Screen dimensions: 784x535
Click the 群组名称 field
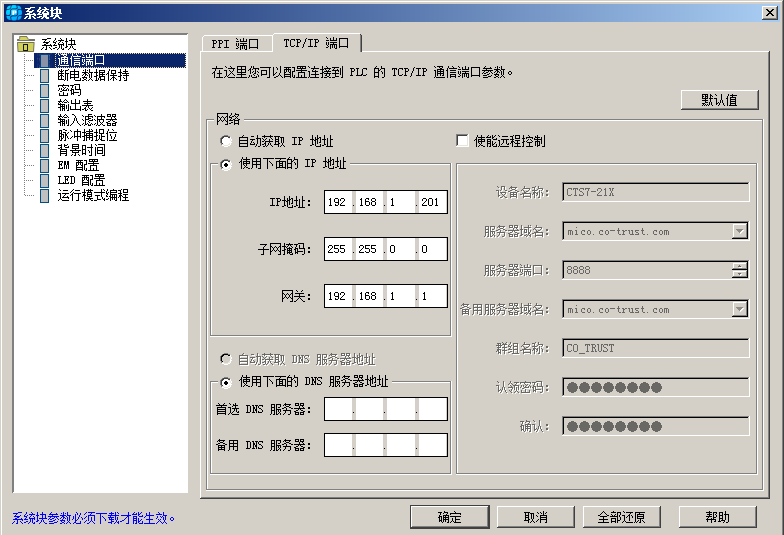pyautogui.click(x=656, y=348)
